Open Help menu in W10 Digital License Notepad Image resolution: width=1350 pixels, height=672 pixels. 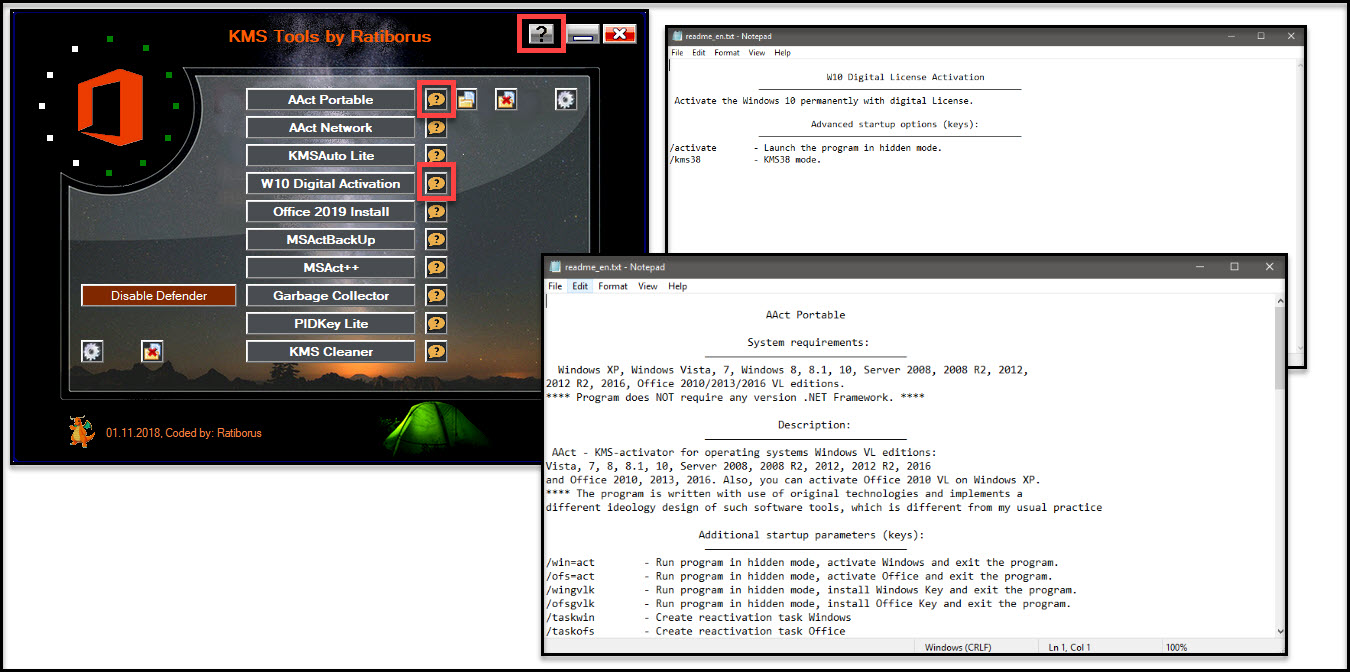(782, 53)
